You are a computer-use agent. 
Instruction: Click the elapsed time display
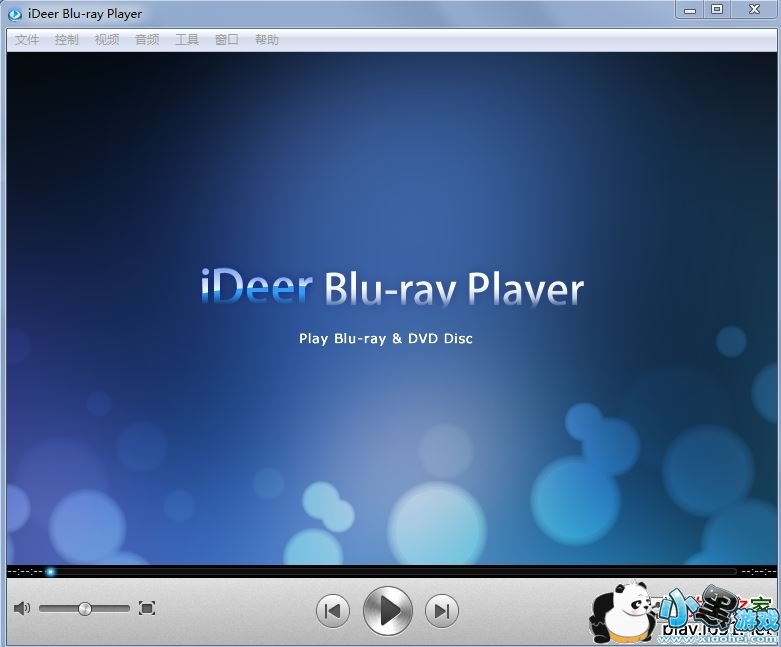(25, 572)
